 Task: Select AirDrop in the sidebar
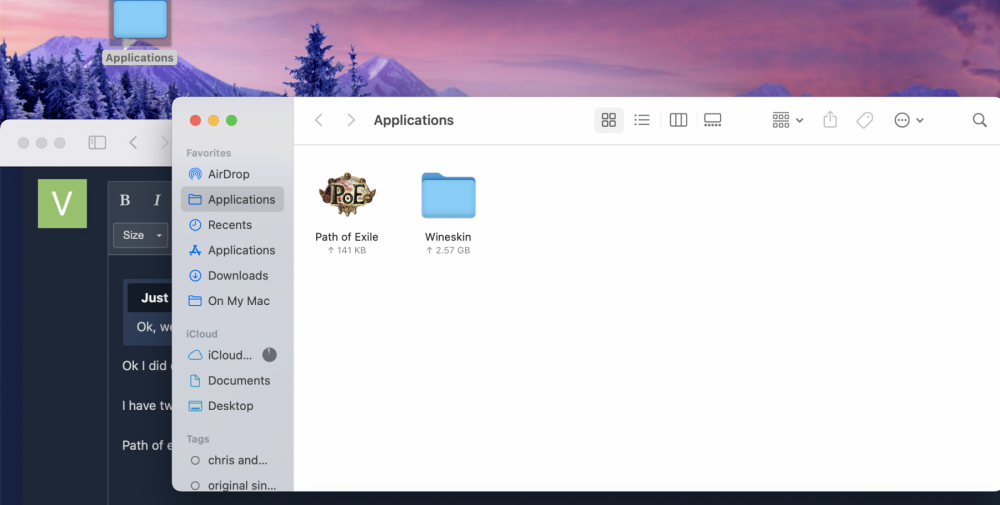pyautogui.click(x=228, y=174)
